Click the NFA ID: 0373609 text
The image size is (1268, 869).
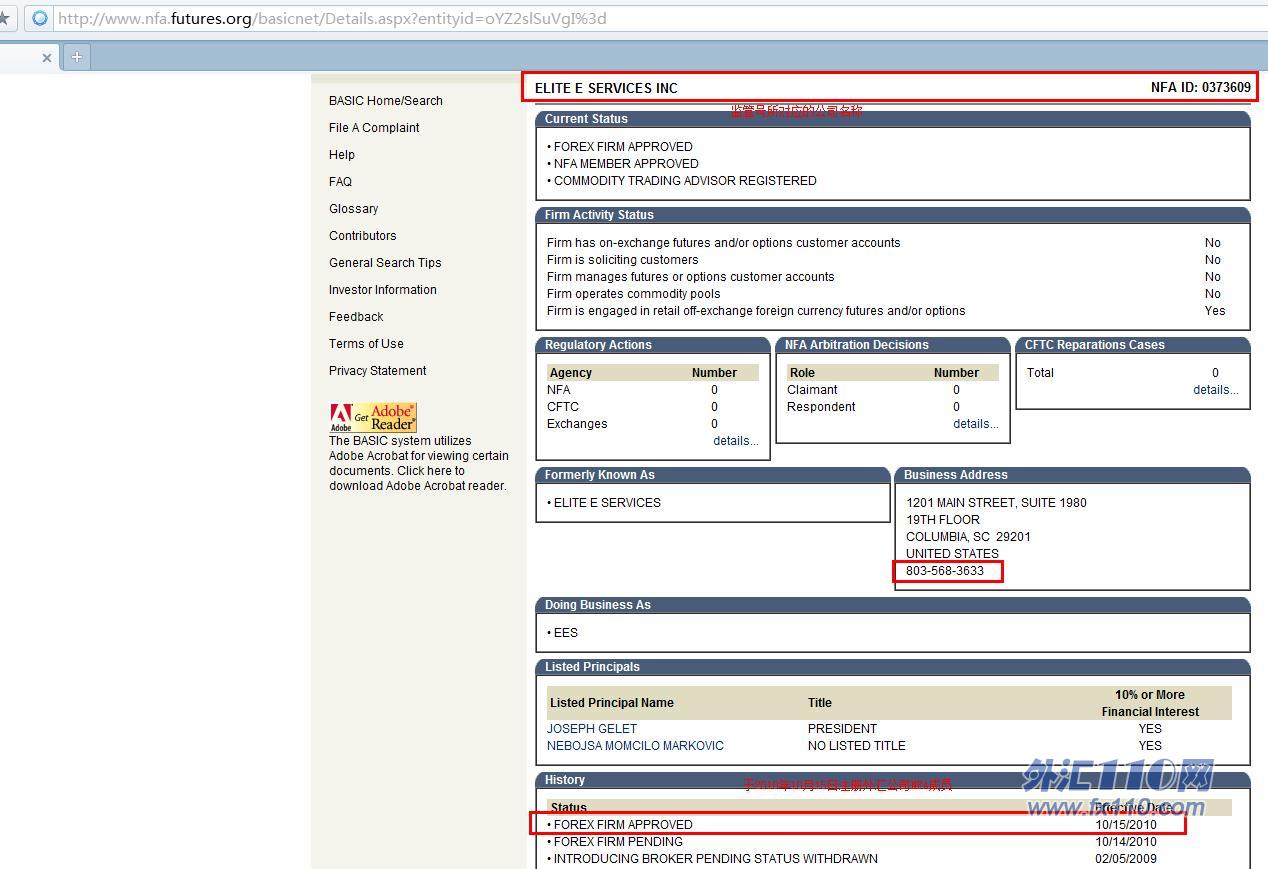click(x=1200, y=88)
